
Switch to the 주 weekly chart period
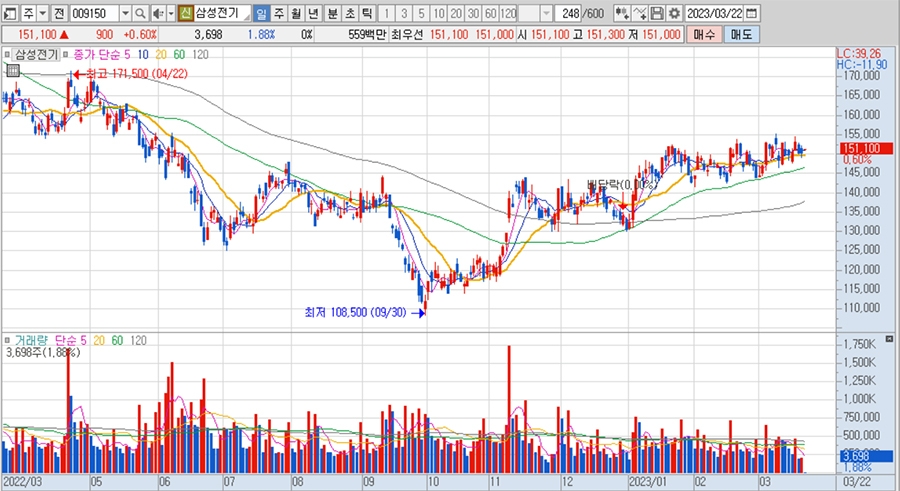(278, 13)
